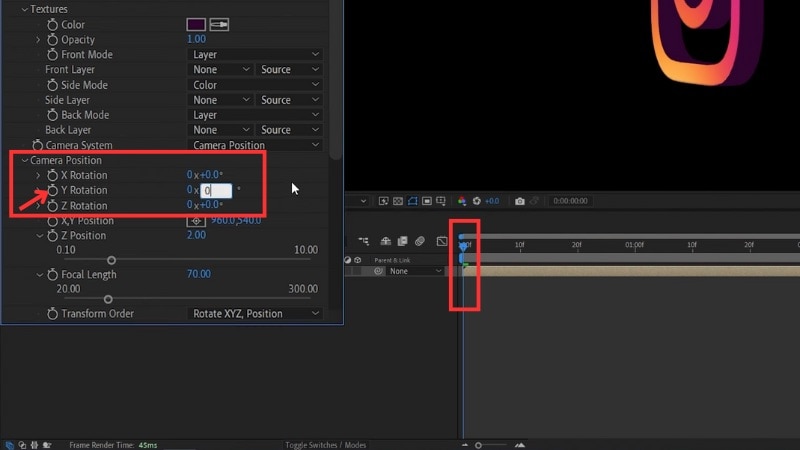Click the parent pick whip spiral icon
The width and height of the screenshot is (800, 450).
pyautogui.click(x=378, y=271)
